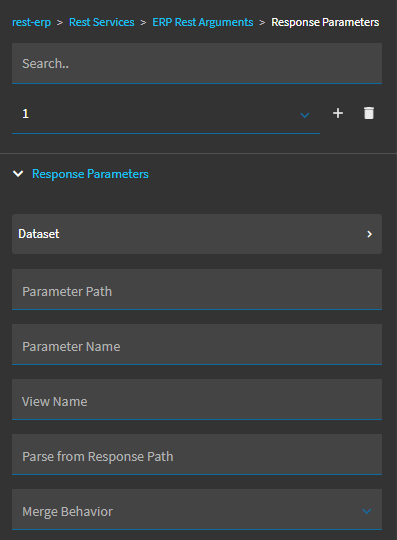The height and width of the screenshot is (540, 397).
Task: Open the Dataset row
Action: (197, 234)
